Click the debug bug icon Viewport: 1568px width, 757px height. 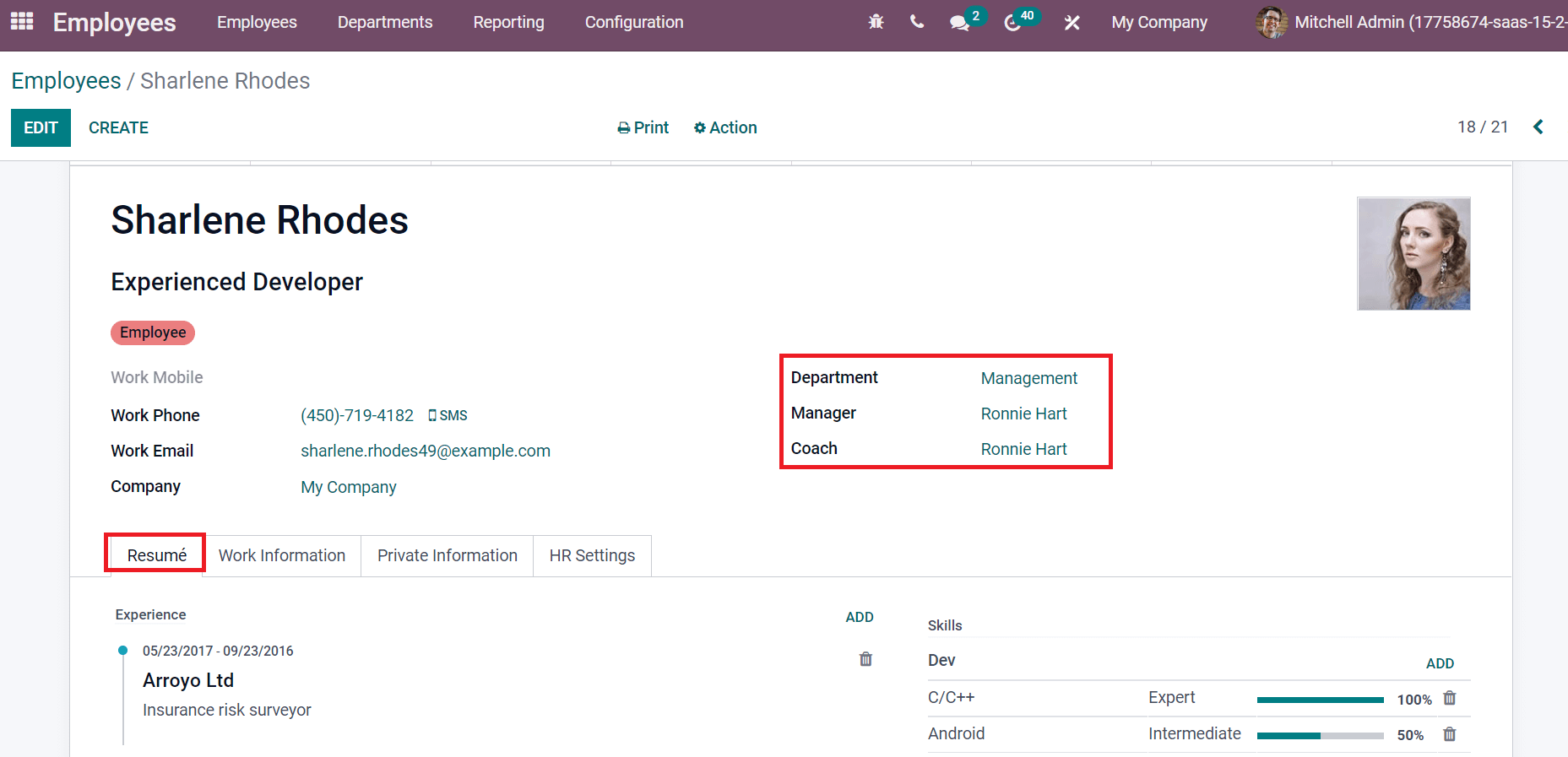click(x=876, y=22)
